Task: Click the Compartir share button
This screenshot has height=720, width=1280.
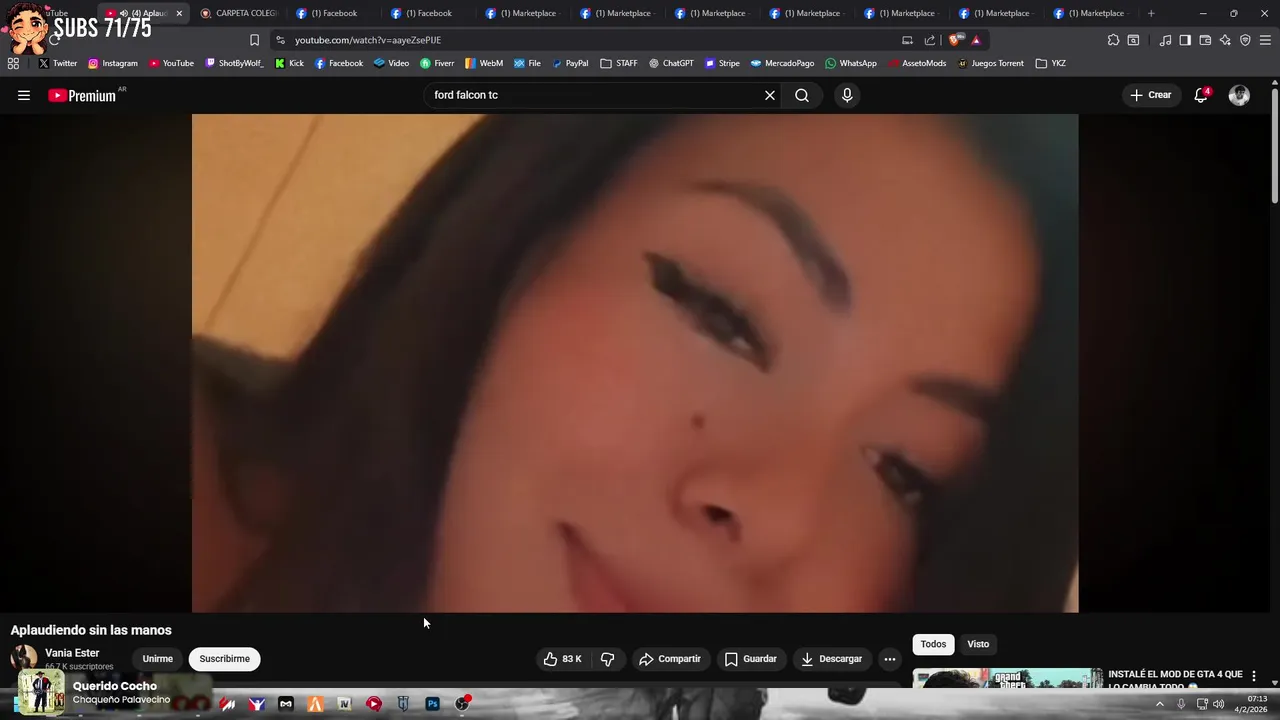Action: pos(670,659)
